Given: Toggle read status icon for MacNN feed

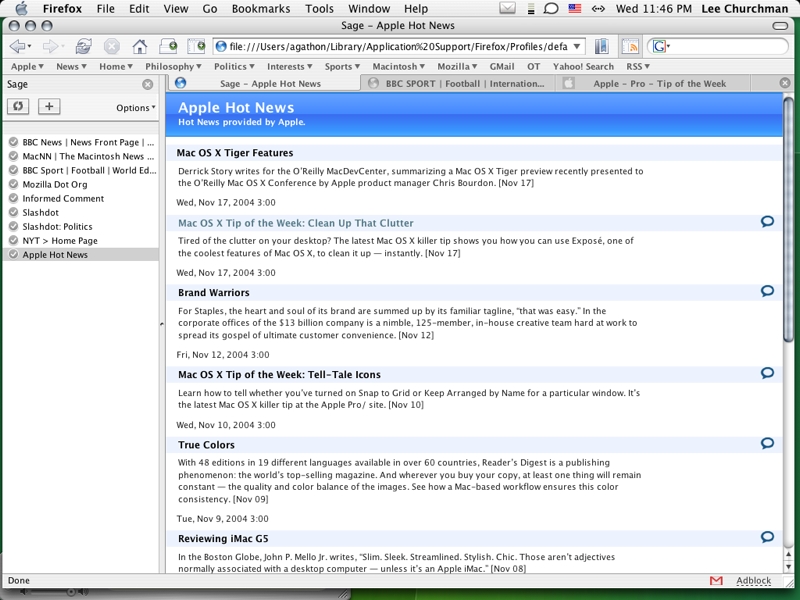Looking at the screenshot, I should [13, 157].
